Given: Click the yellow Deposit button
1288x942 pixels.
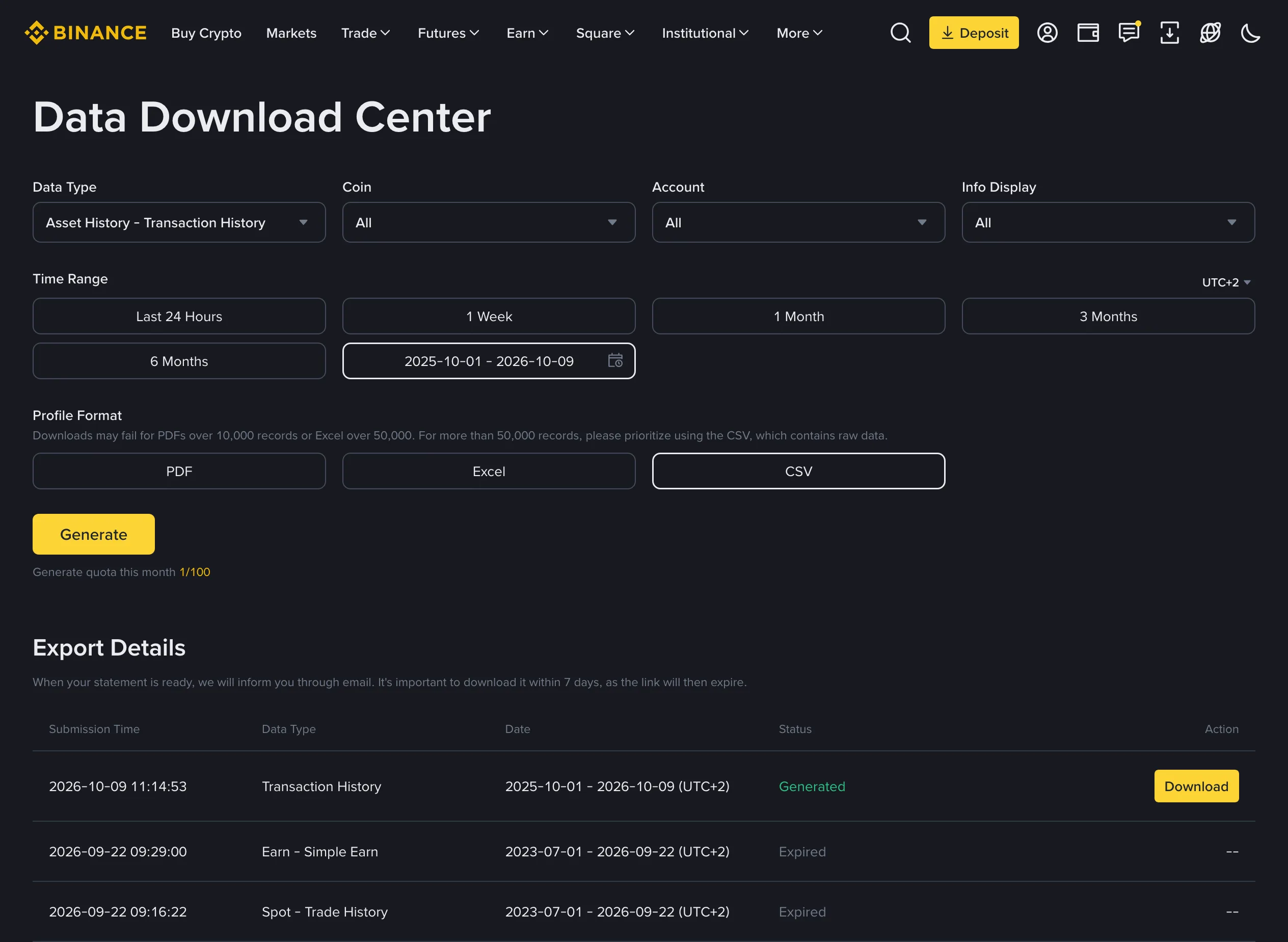Looking at the screenshot, I should tap(974, 33).
